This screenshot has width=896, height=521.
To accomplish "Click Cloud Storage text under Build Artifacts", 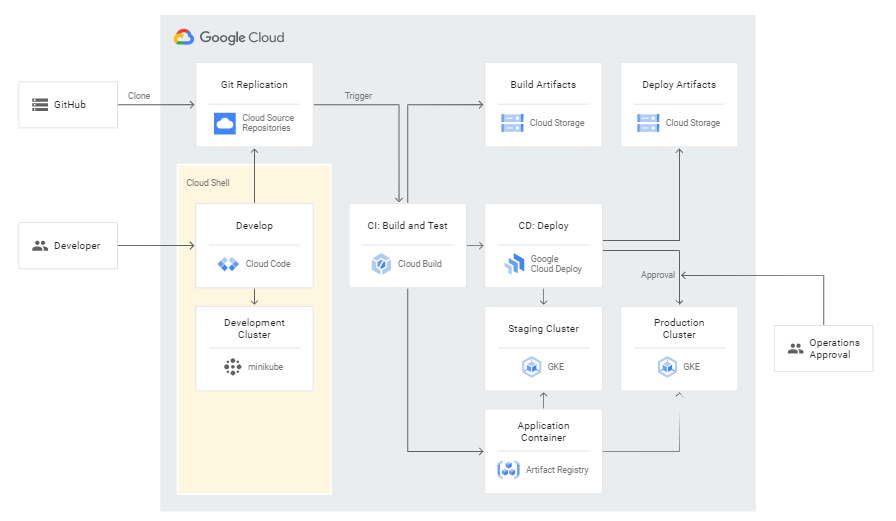I will click(557, 123).
